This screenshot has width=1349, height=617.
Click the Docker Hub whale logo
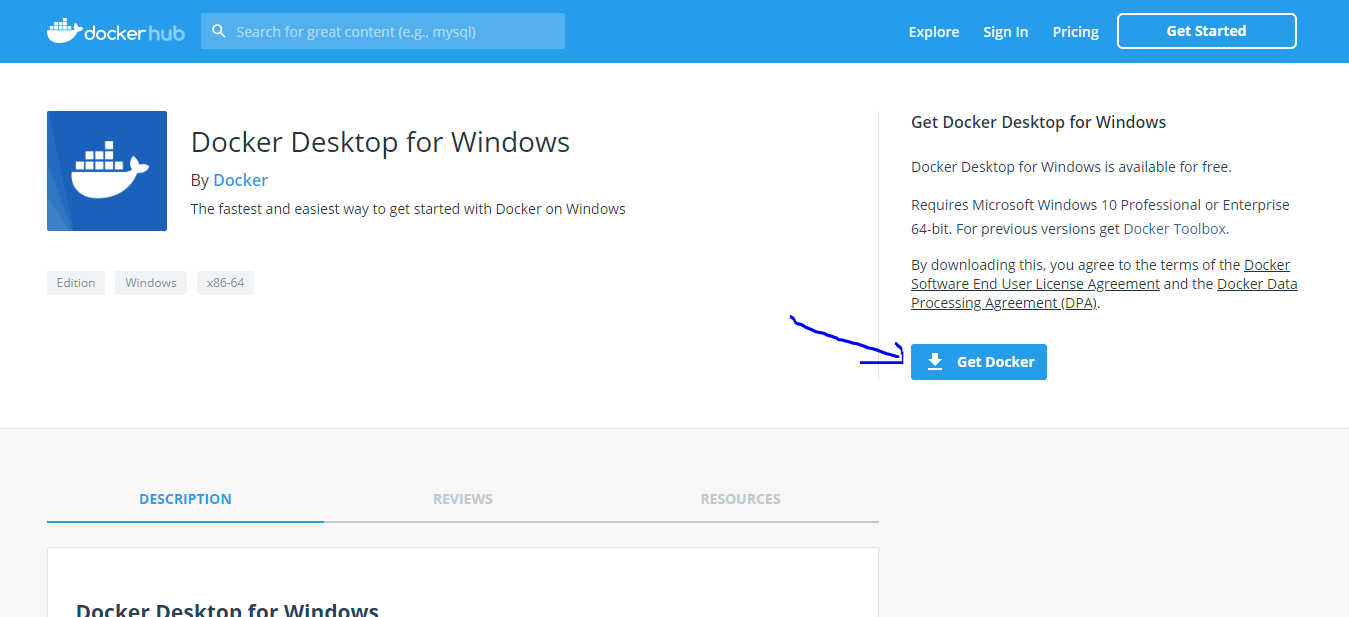pyautogui.click(x=64, y=31)
